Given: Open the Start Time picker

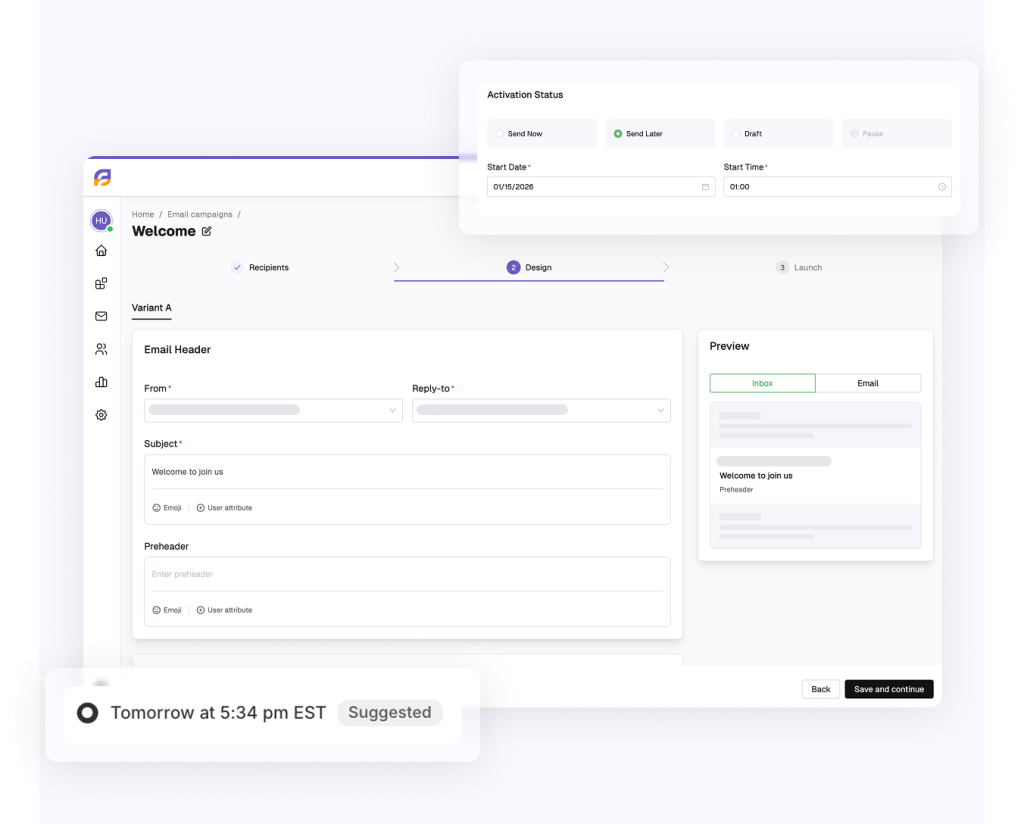Looking at the screenshot, I should click(837, 187).
